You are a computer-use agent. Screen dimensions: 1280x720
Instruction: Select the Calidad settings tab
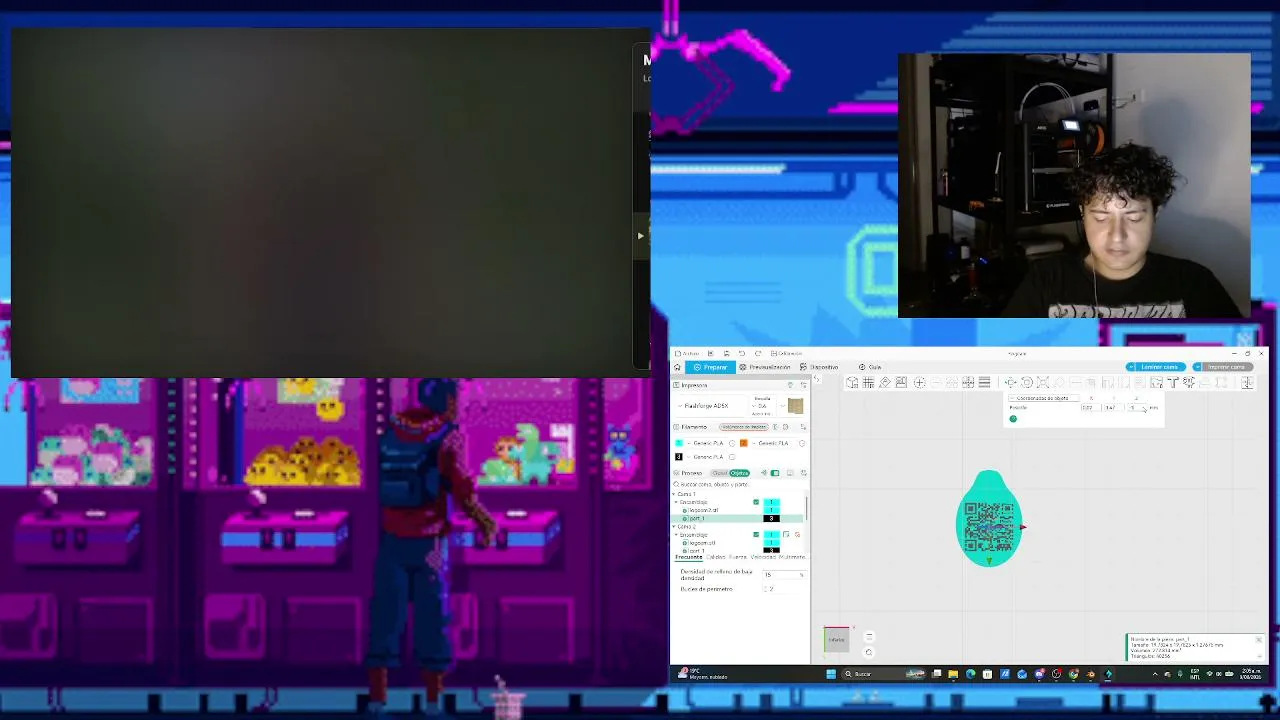(716, 557)
